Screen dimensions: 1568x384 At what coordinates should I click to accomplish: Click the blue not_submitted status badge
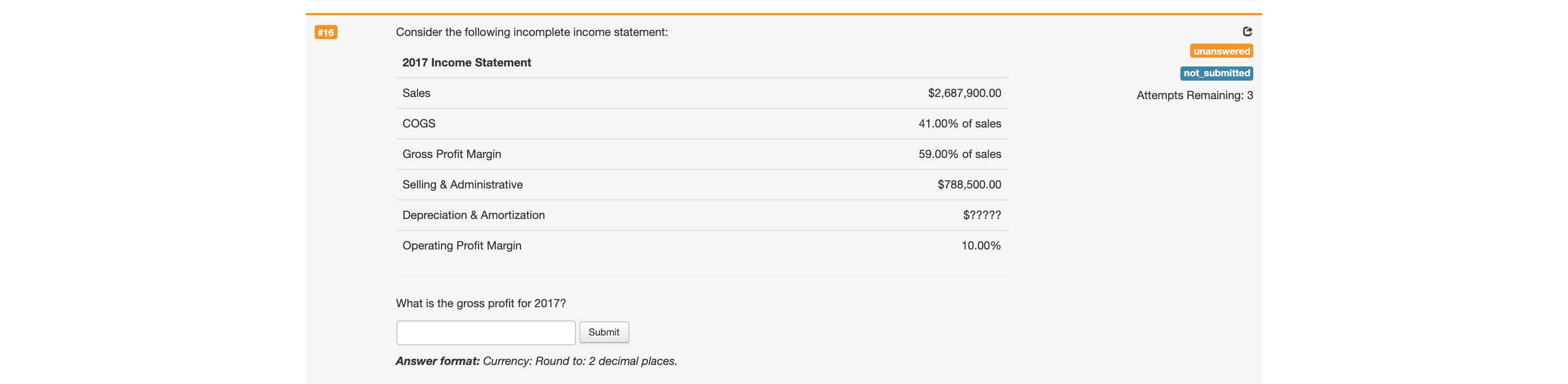1216,73
